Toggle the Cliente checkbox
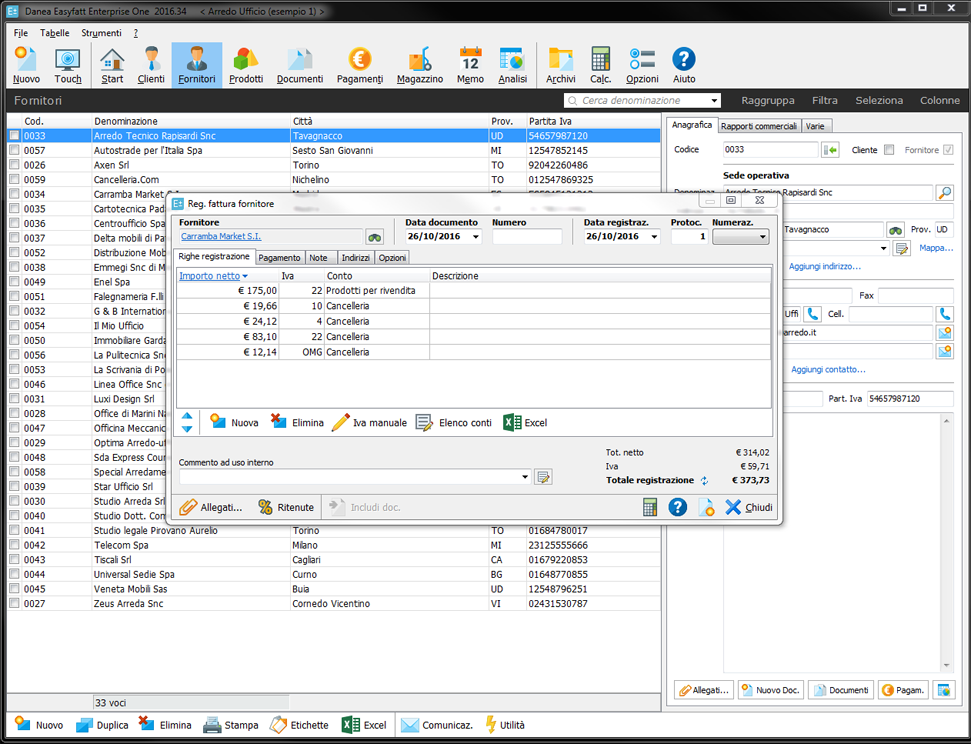 889,150
